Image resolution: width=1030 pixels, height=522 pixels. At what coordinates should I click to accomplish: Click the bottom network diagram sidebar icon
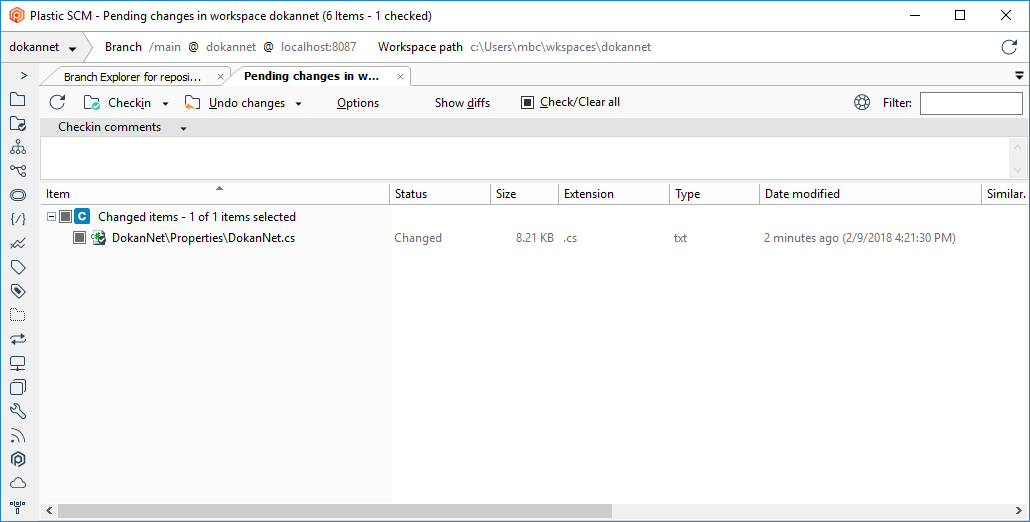[18, 507]
